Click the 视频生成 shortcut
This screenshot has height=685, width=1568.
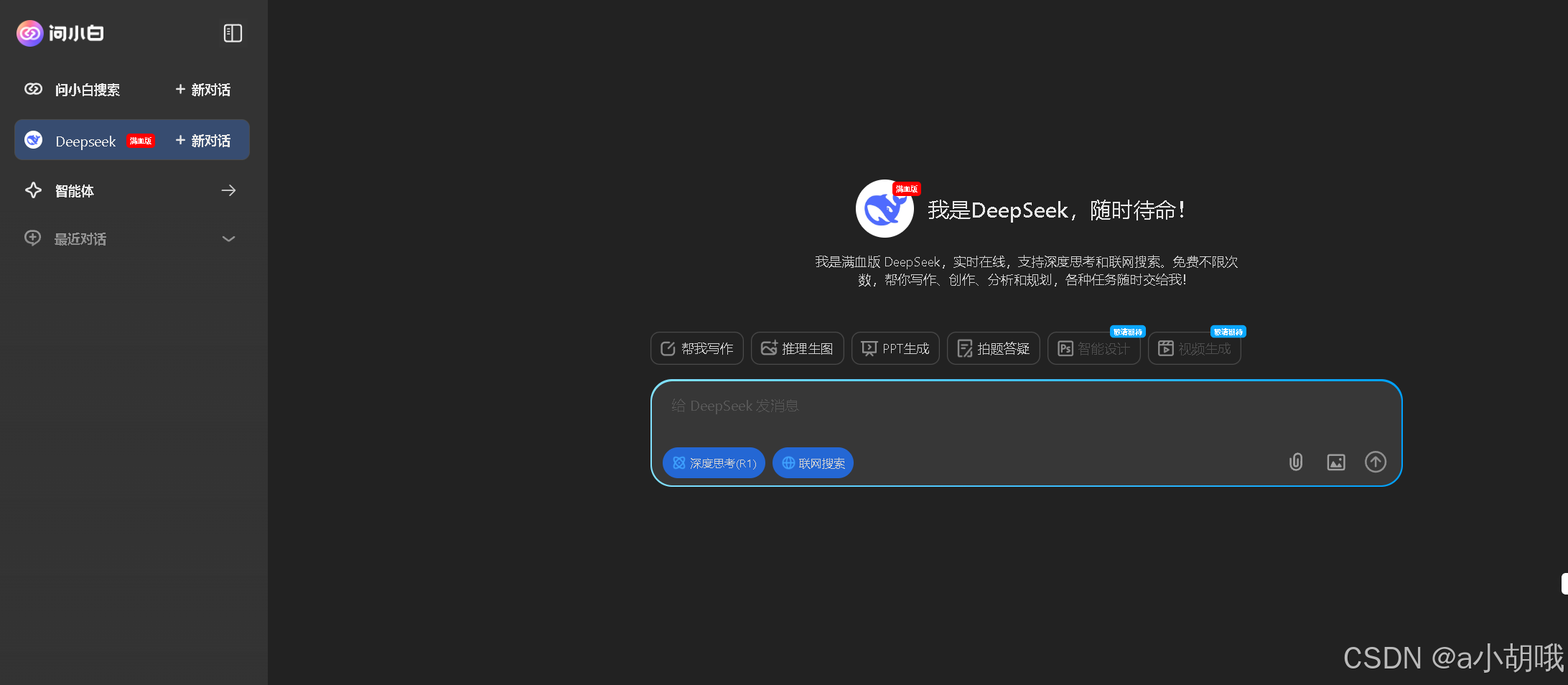coord(1194,348)
